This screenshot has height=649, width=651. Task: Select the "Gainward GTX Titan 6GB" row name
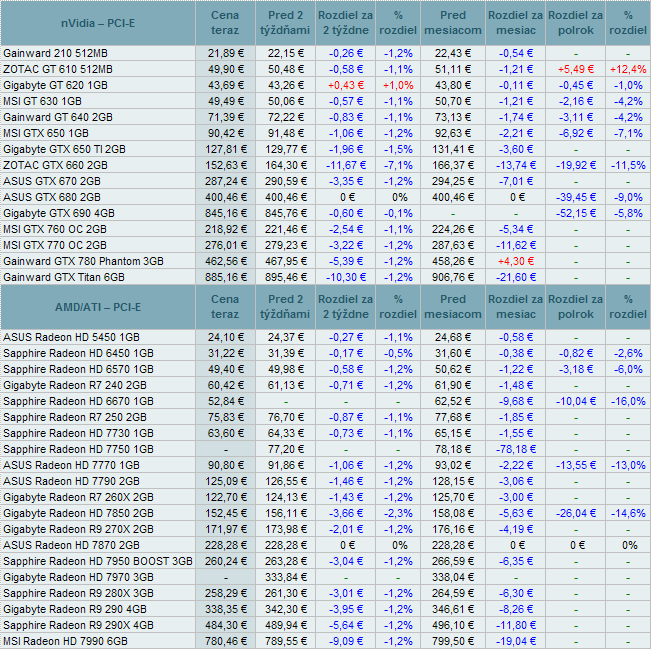pyautogui.click(x=64, y=277)
